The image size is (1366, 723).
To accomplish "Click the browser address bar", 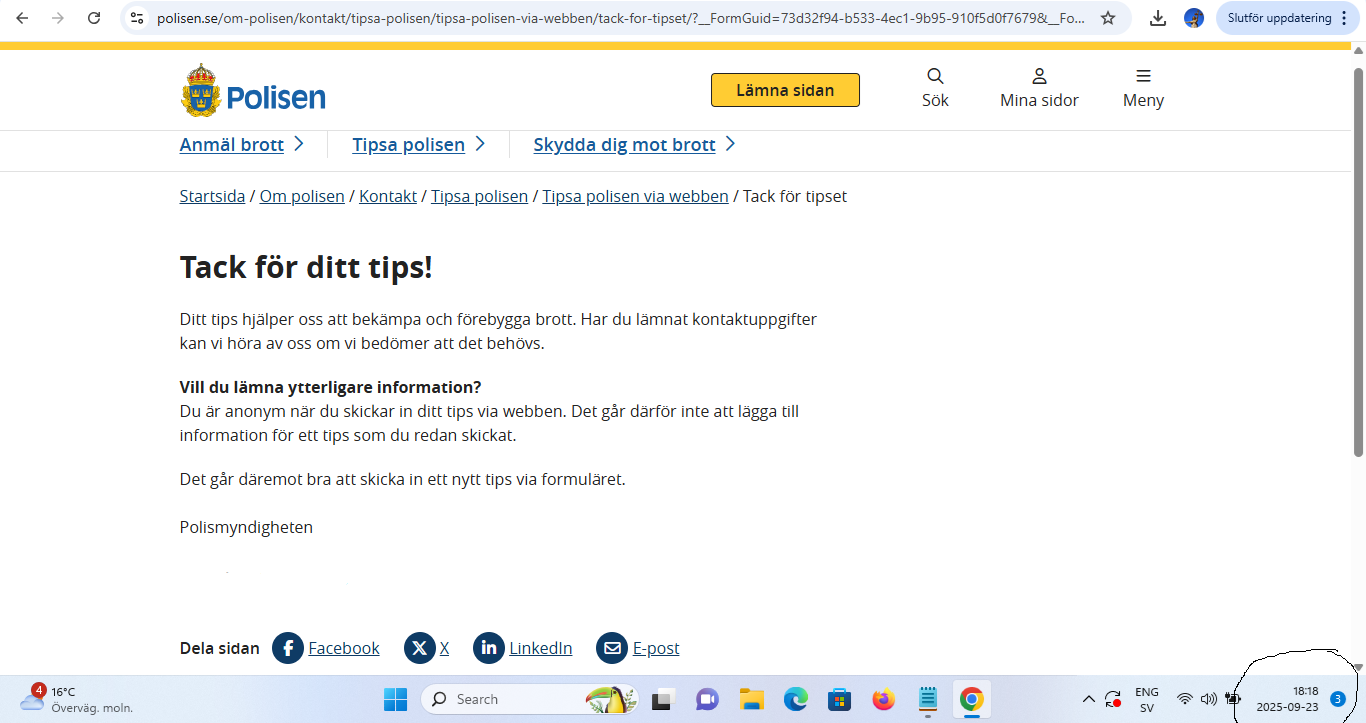I will (620, 18).
